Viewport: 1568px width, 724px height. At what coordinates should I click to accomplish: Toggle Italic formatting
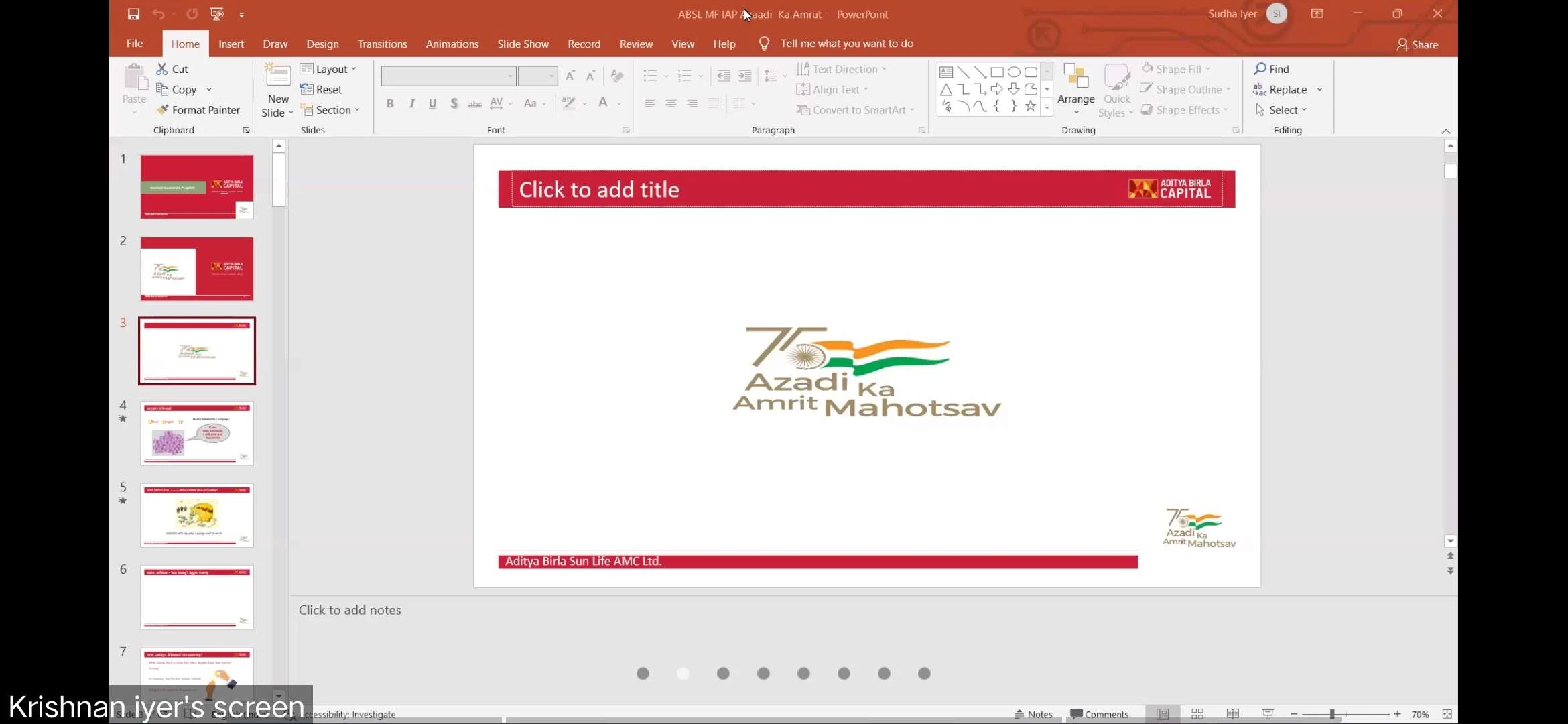[x=411, y=103]
